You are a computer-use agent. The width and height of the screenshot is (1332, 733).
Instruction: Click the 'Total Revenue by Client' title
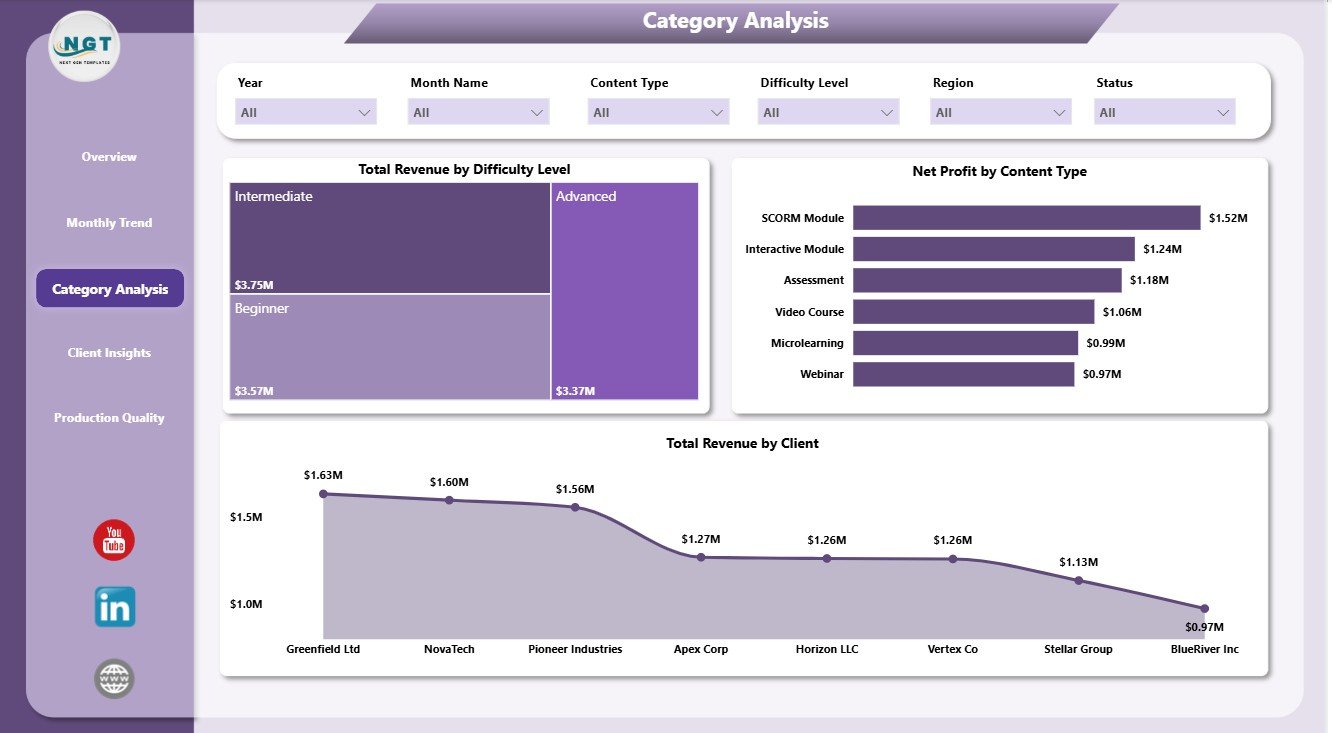click(x=743, y=443)
